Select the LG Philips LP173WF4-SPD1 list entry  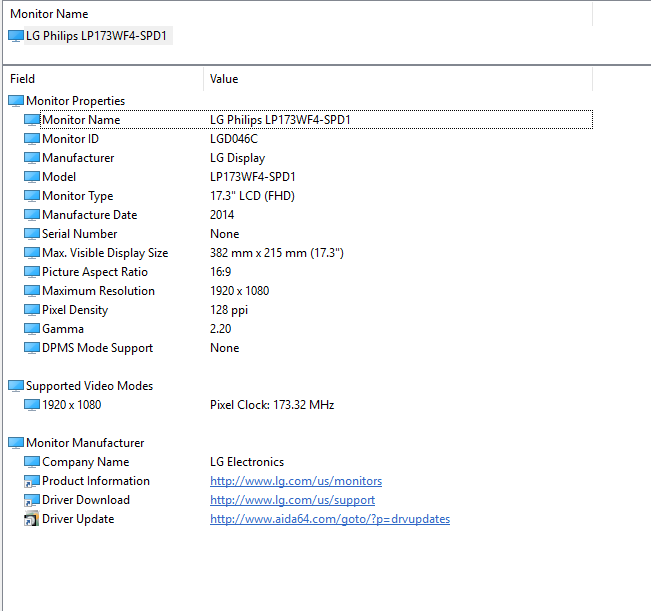click(x=96, y=36)
